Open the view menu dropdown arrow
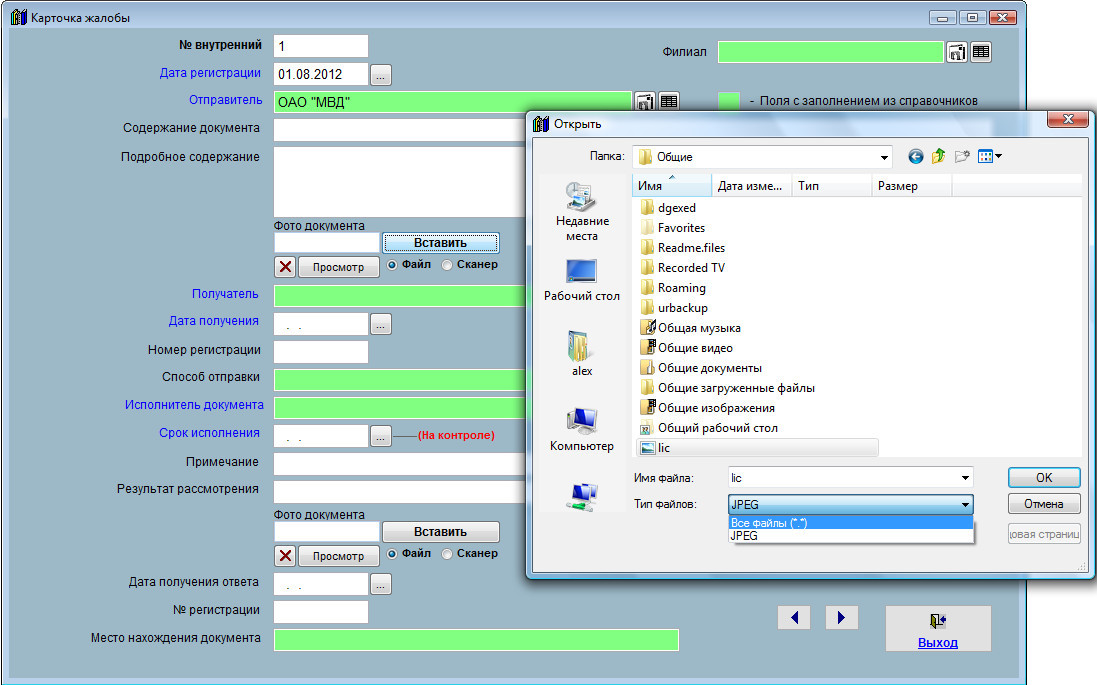The height and width of the screenshot is (685, 1097). [x=998, y=156]
